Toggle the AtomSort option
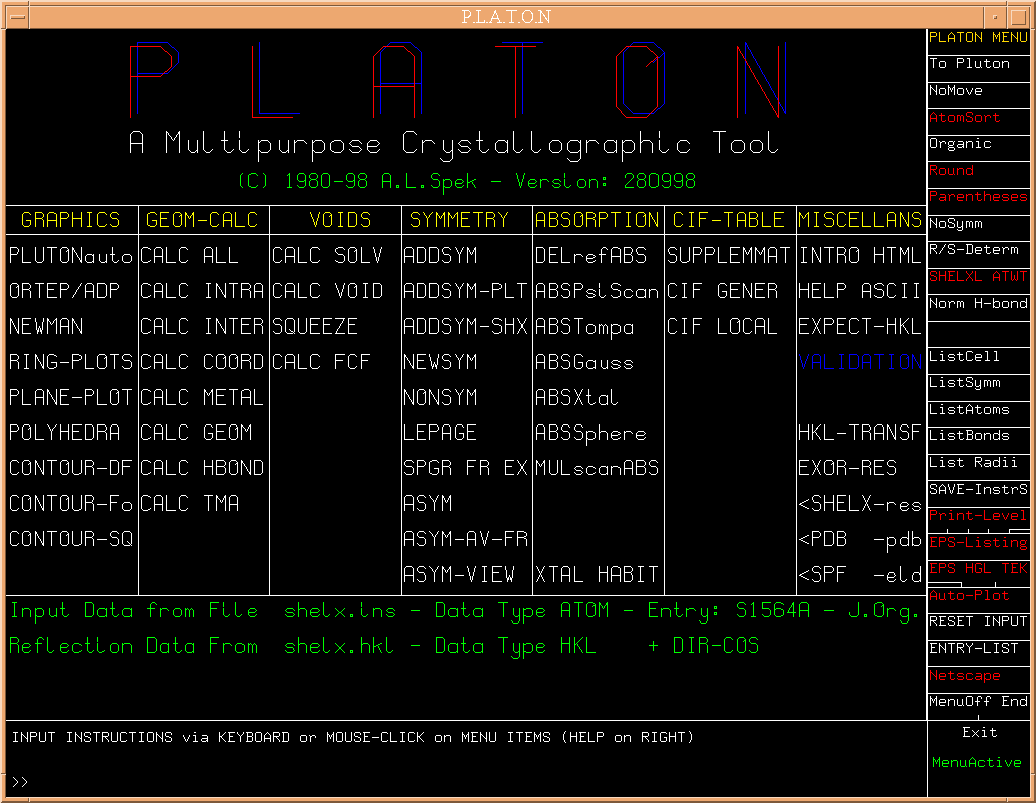1036x803 pixels. [x=964, y=117]
